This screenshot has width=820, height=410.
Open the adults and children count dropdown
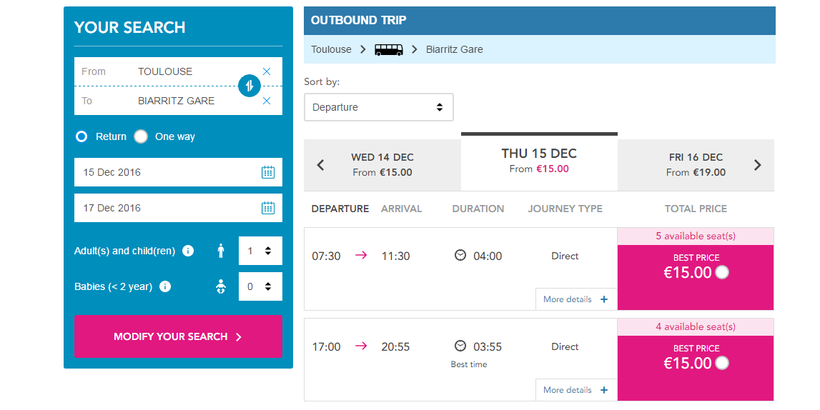click(x=260, y=251)
